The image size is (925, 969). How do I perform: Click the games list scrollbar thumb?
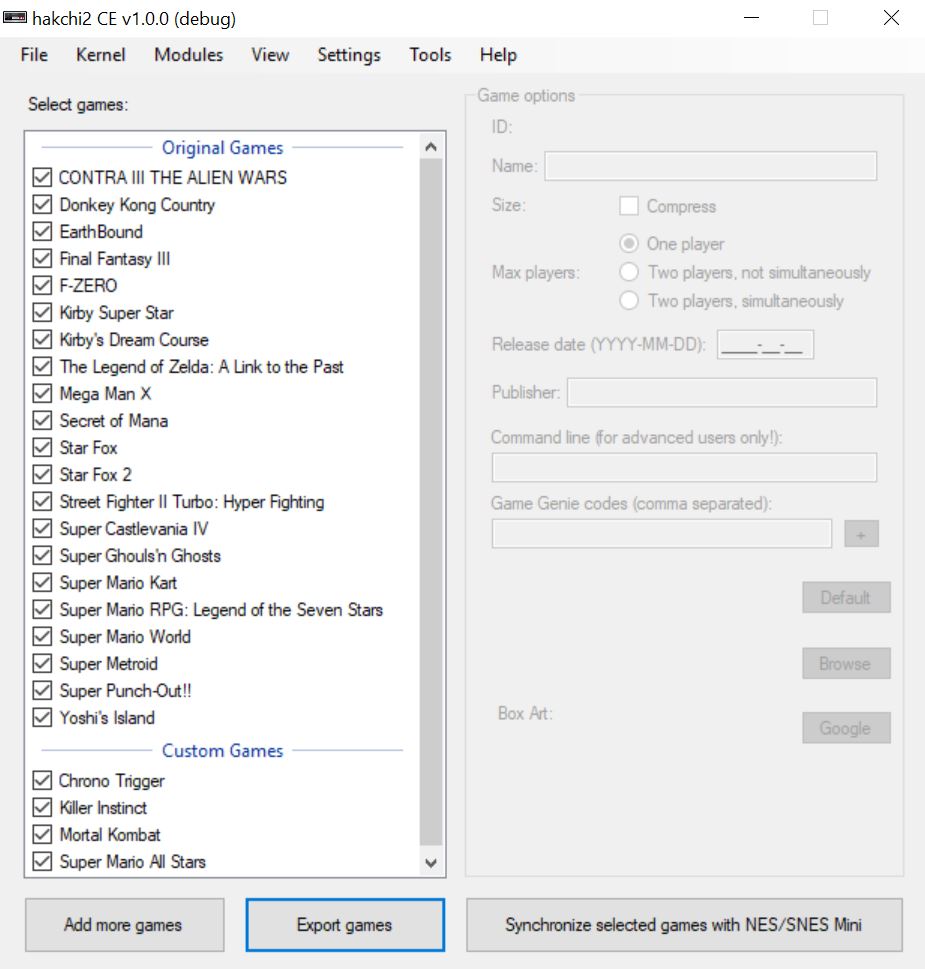point(431,502)
